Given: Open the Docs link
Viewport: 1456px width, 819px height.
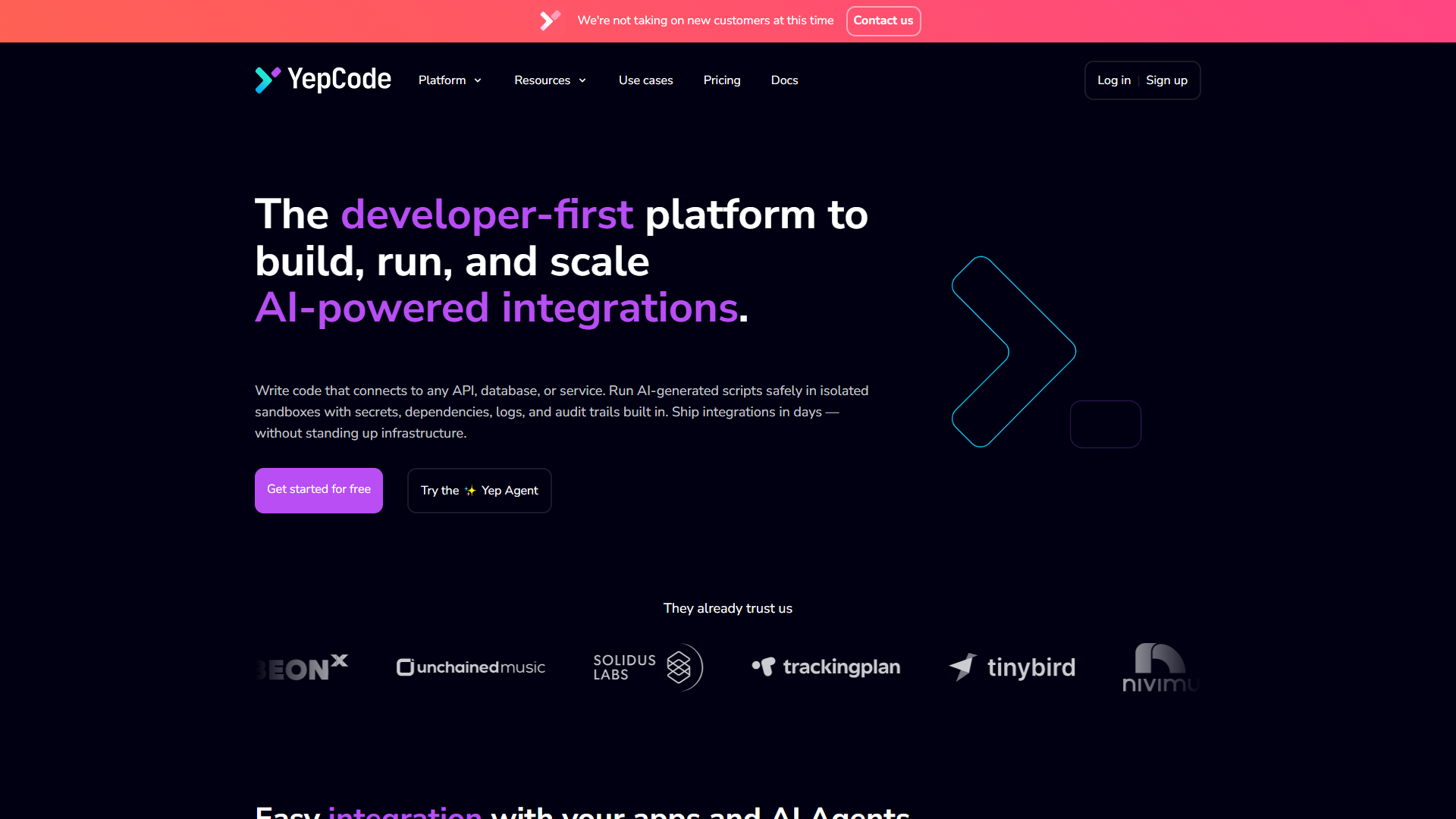Looking at the screenshot, I should point(784,80).
